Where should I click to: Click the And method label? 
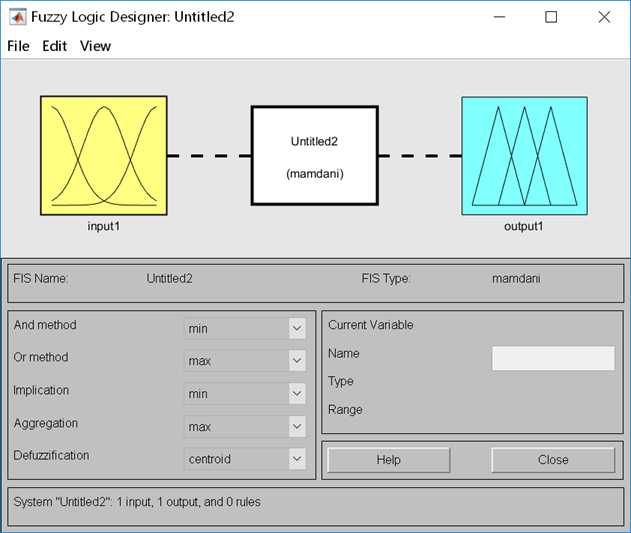point(45,325)
